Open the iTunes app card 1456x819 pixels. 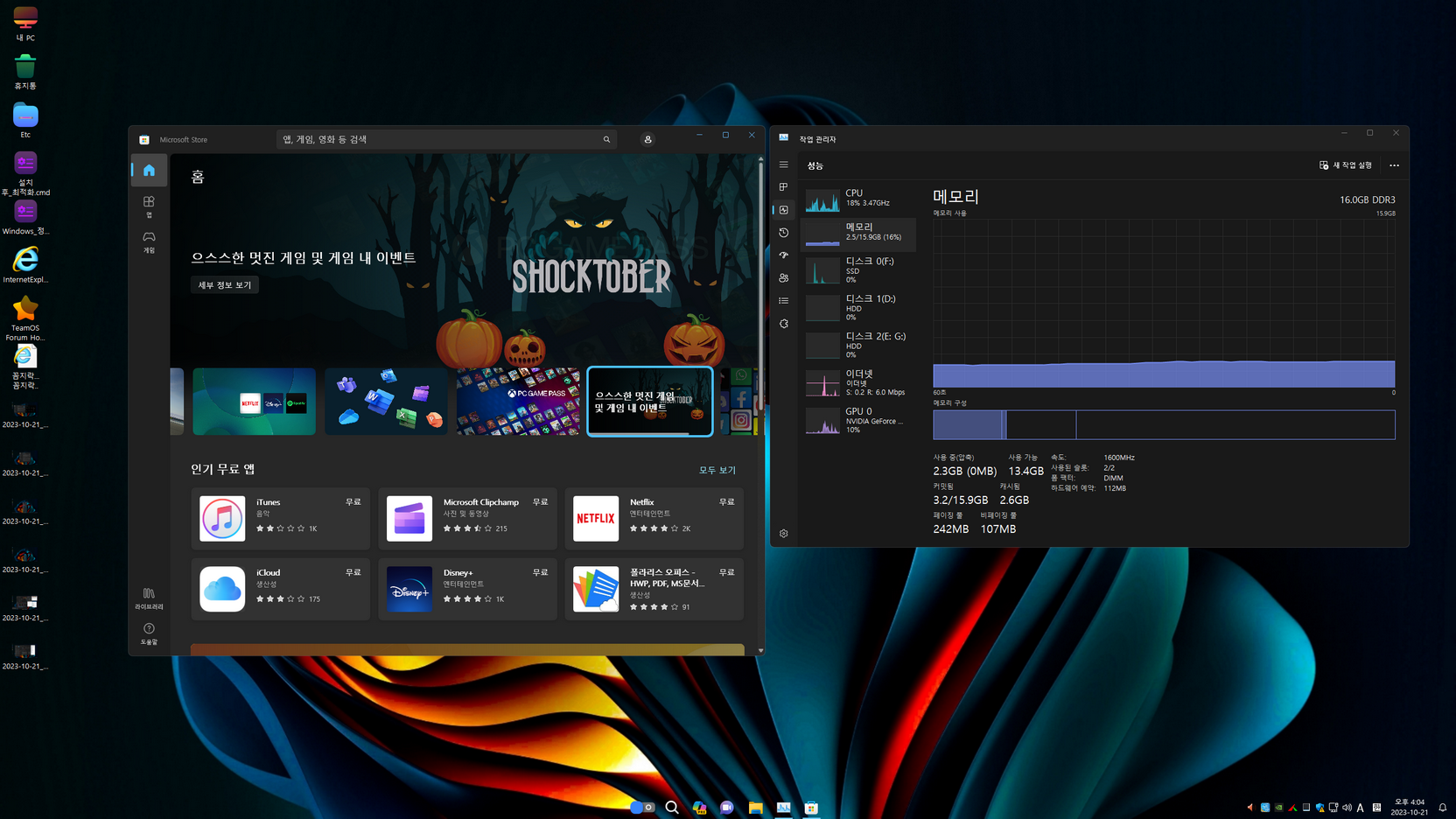pyautogui.click(x=280, y=519)
